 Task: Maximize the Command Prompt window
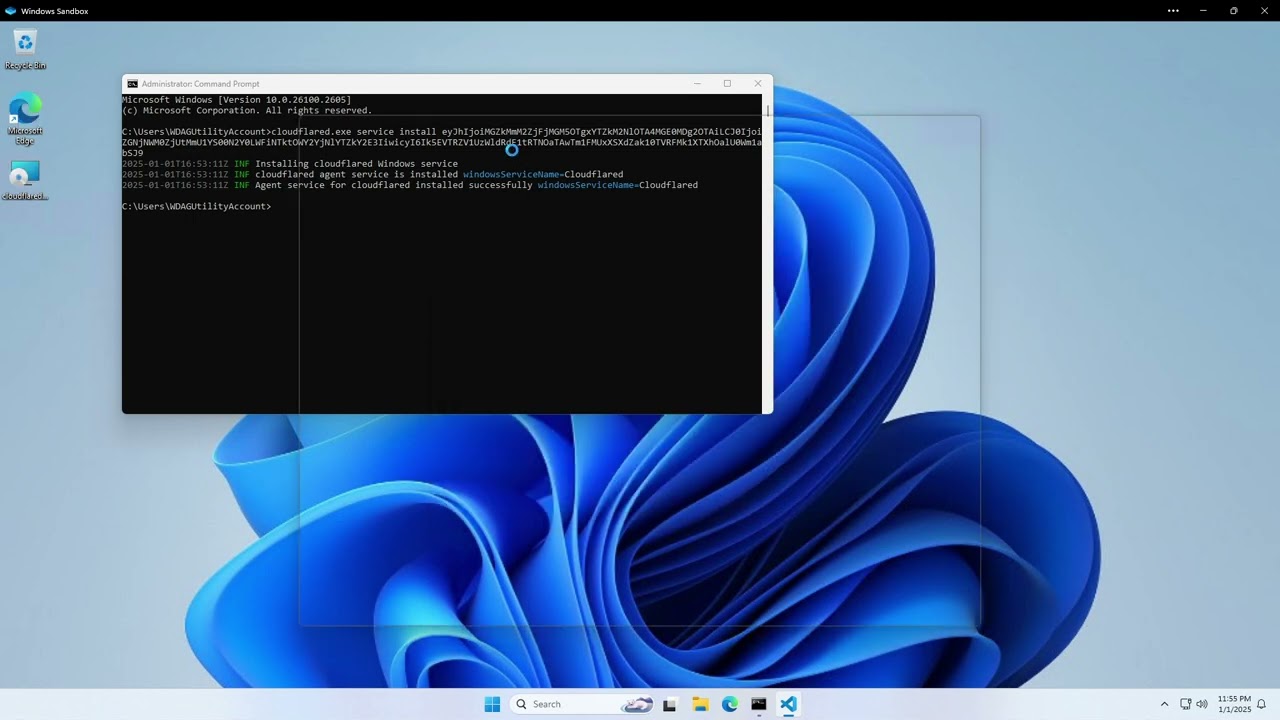point(727,84)
